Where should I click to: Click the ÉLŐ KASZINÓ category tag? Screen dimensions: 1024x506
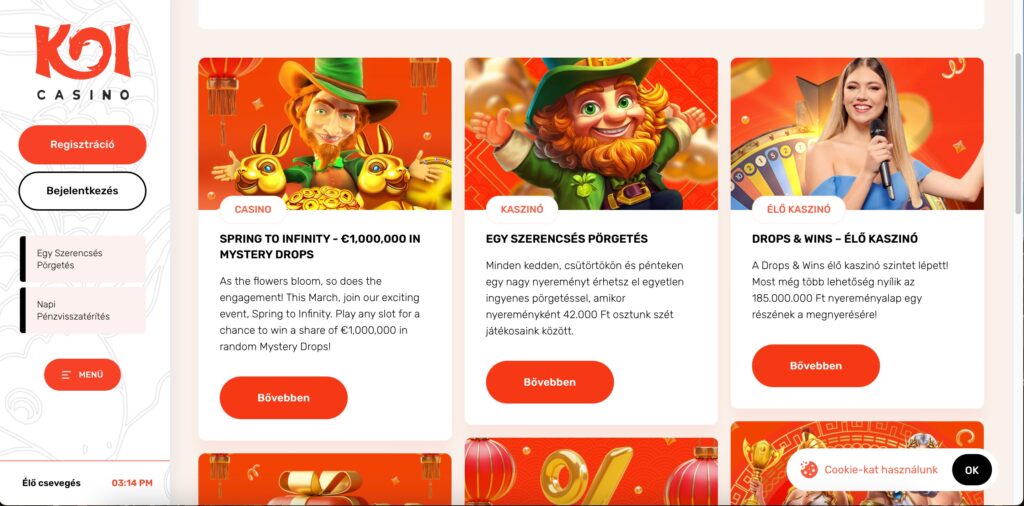(799, 210)
